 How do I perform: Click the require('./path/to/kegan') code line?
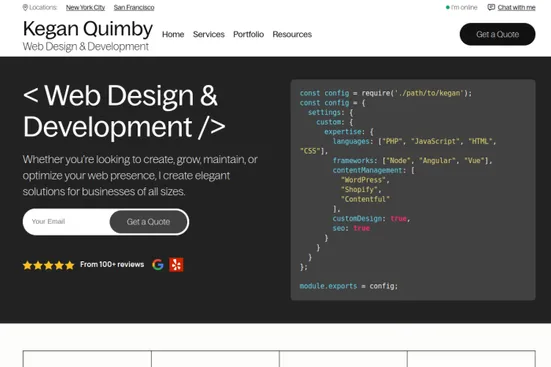[385, 93]
